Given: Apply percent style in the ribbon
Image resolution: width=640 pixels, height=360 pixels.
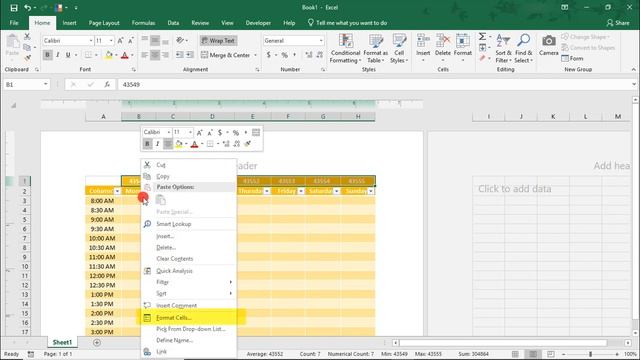Looking at the screenshot, I should tap(284, 55).
